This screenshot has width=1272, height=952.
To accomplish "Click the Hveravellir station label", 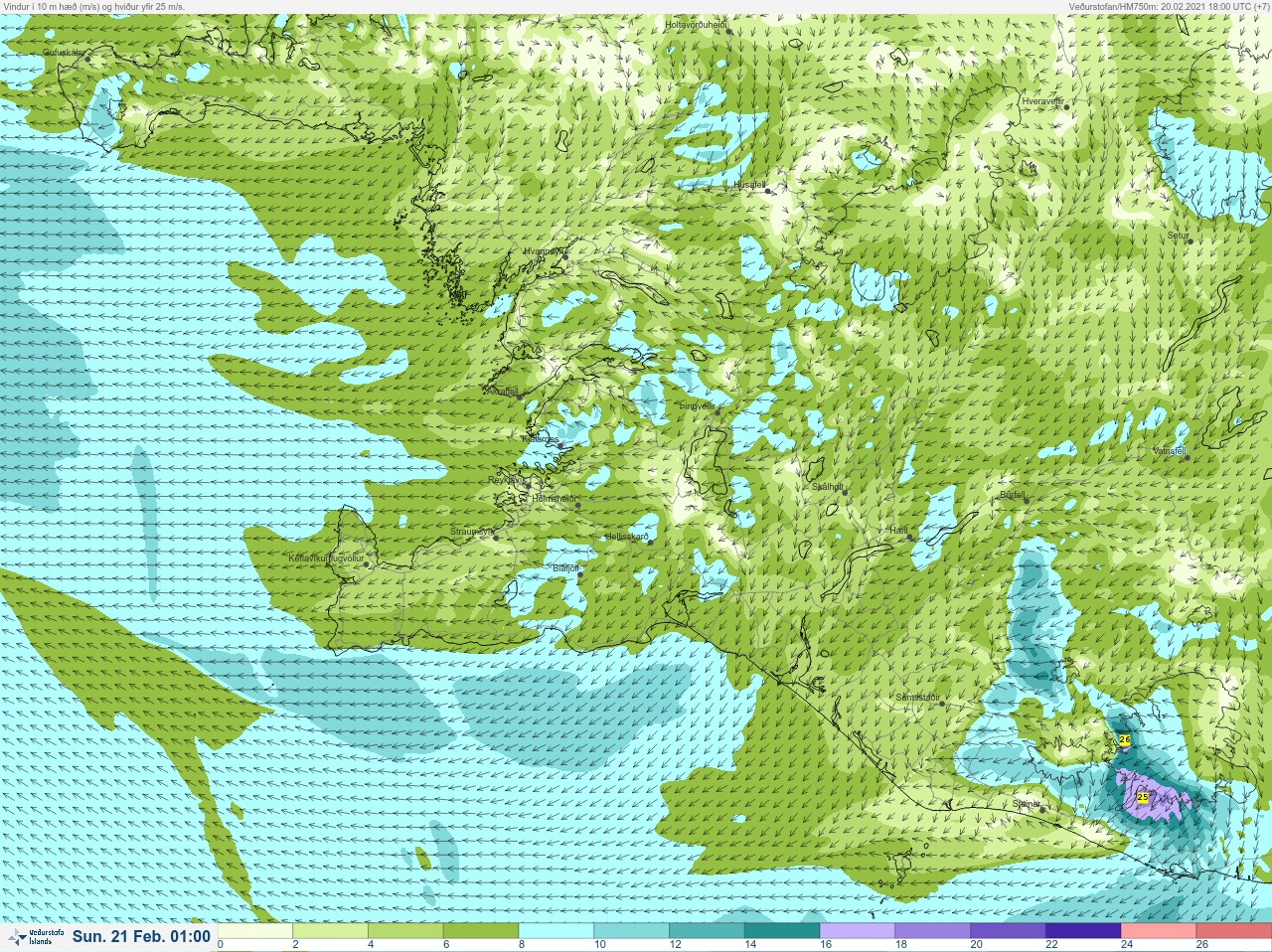I will [x=1042, y=101].
